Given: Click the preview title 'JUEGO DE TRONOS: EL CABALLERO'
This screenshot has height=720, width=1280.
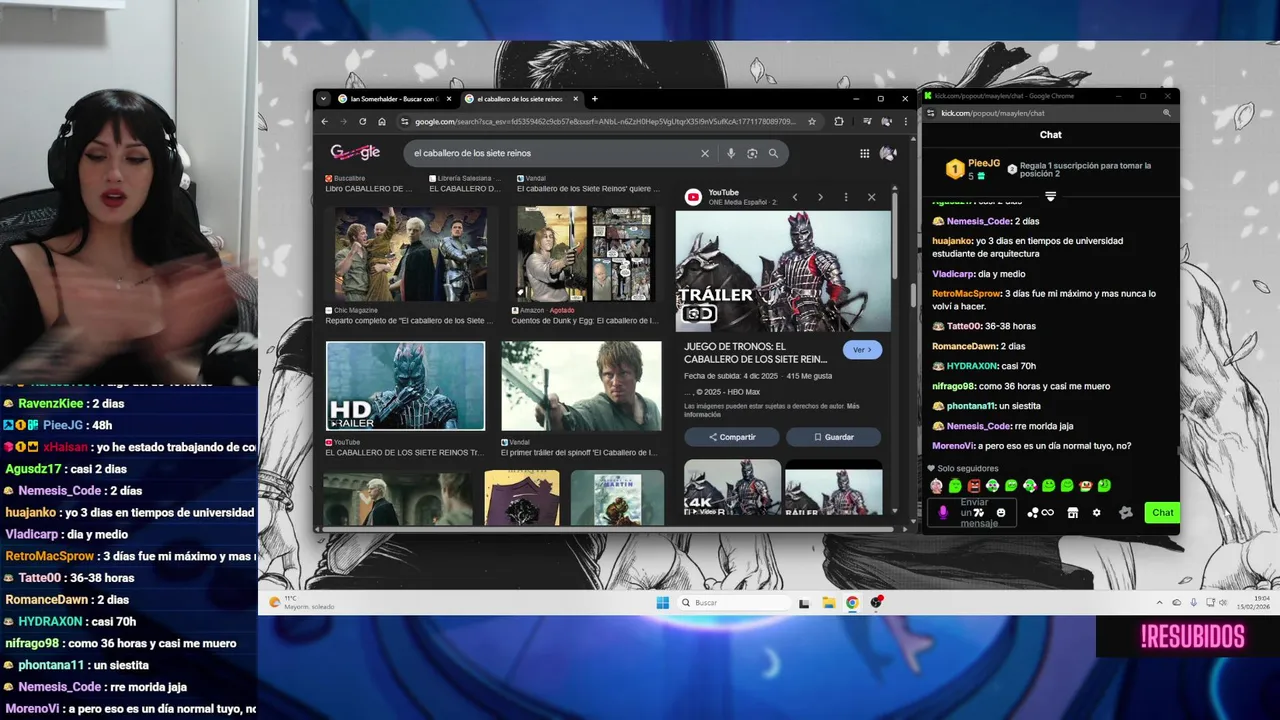Looking at the screenshot, I should (x=756, y=352).
